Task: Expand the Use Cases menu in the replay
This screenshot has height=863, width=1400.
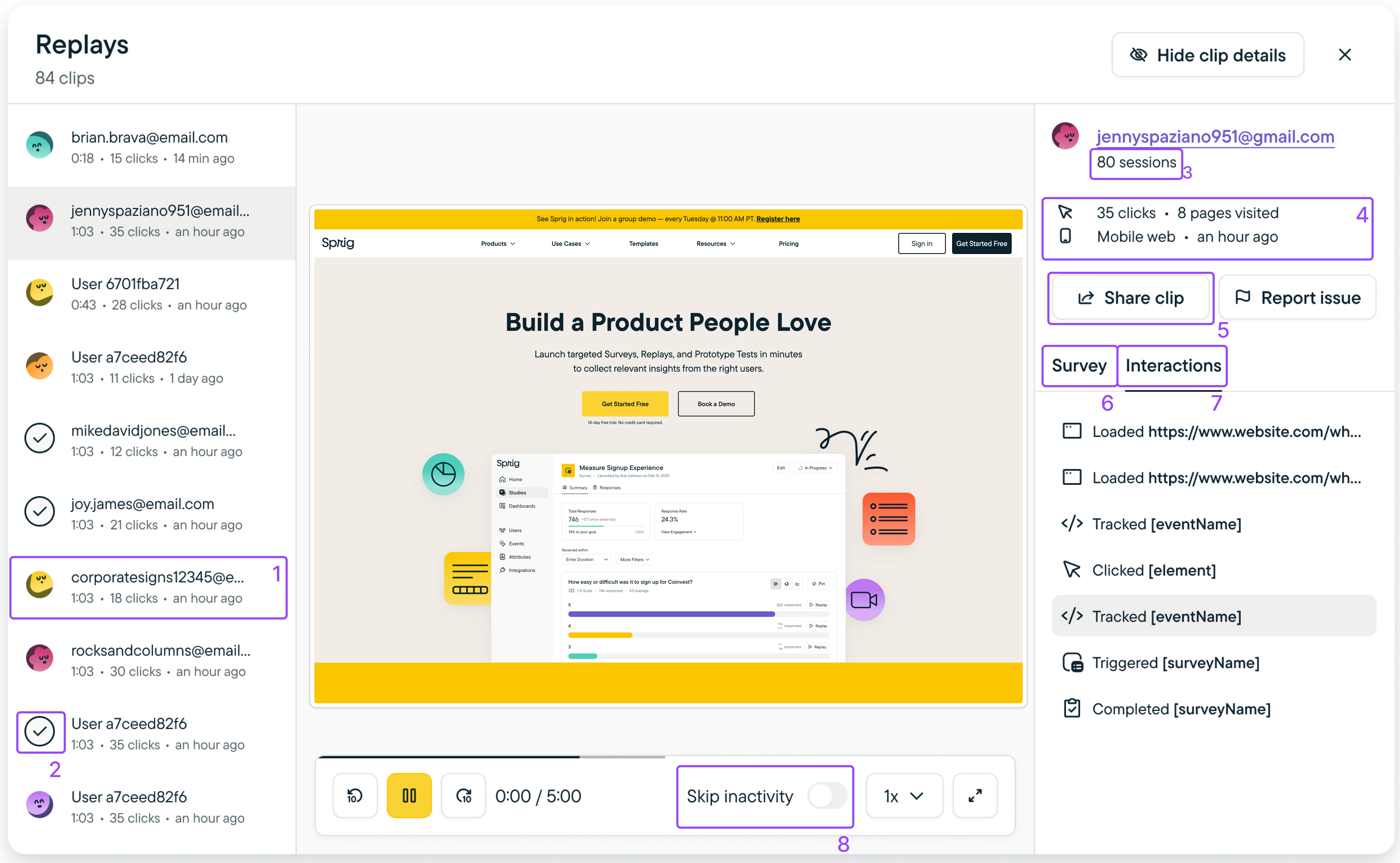Action: coord(570,244)
